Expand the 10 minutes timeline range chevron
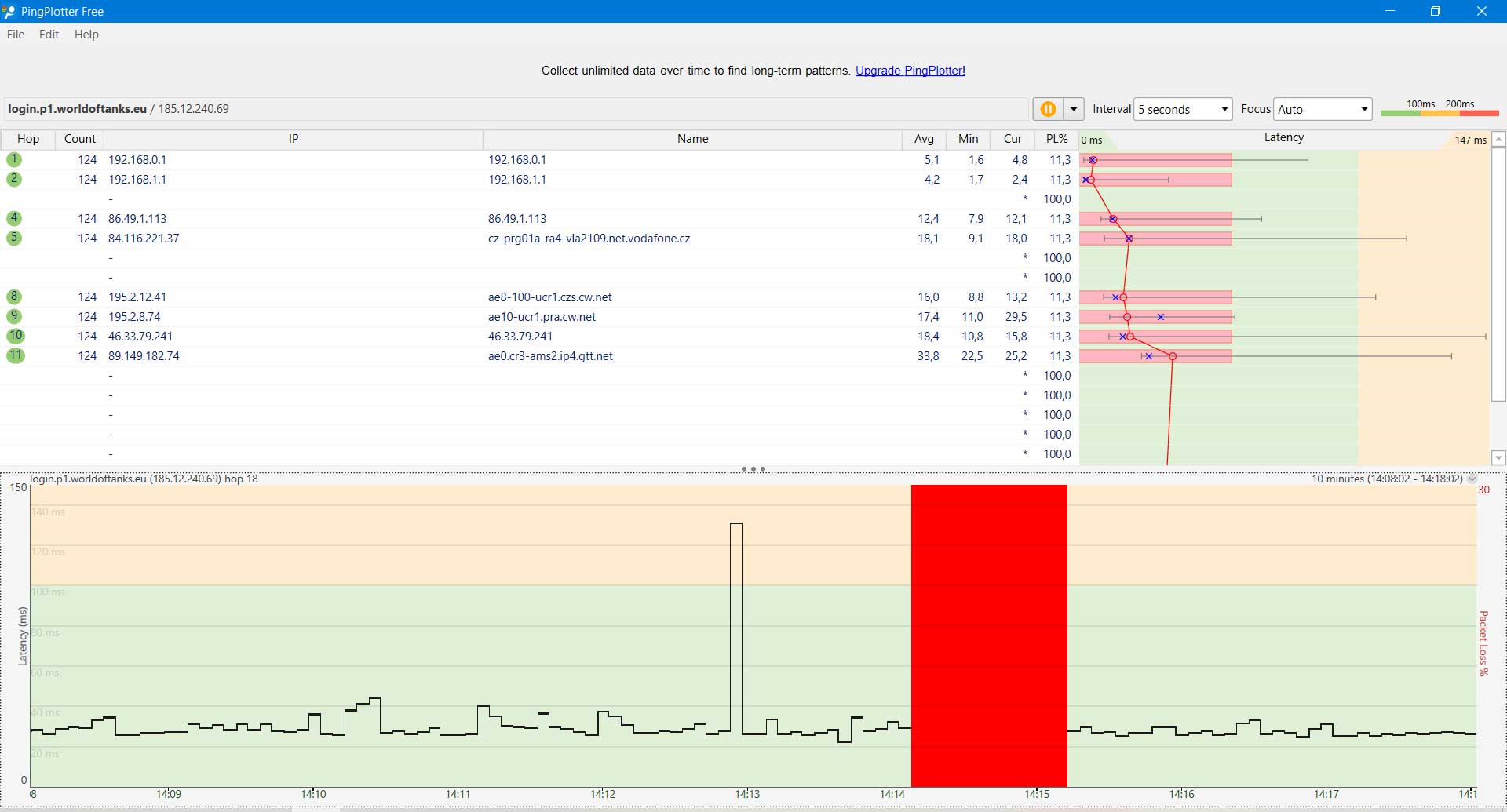This screenshot has width=1507, height=812. pos(1472,479)
